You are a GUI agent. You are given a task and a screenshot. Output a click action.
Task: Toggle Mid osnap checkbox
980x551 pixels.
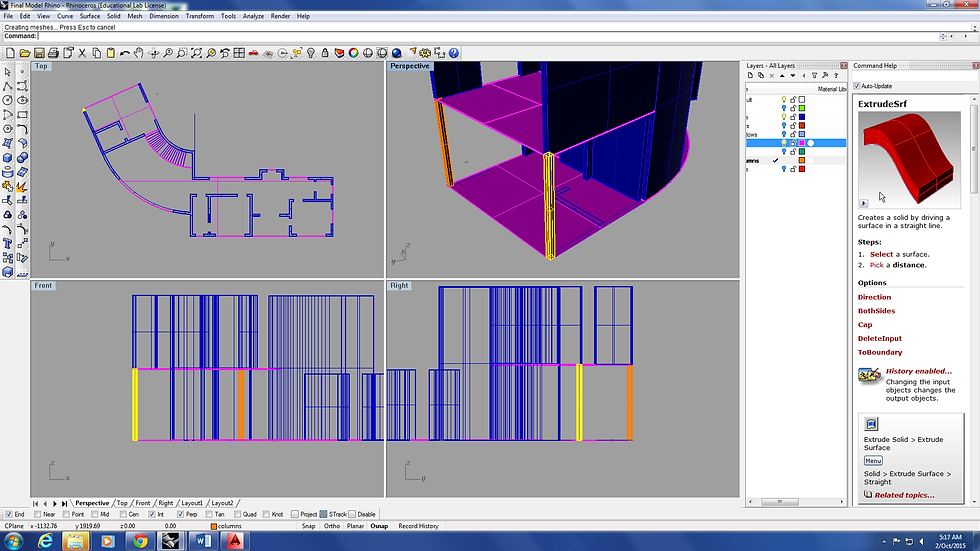click(95, 514)
